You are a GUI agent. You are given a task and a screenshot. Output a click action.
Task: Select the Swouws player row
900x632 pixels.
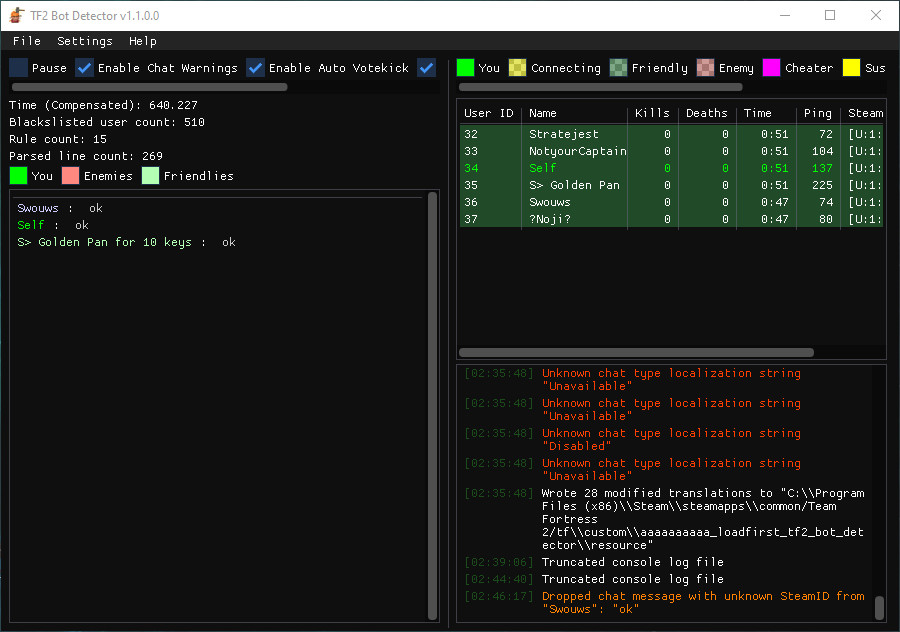[x=550, y=202]
